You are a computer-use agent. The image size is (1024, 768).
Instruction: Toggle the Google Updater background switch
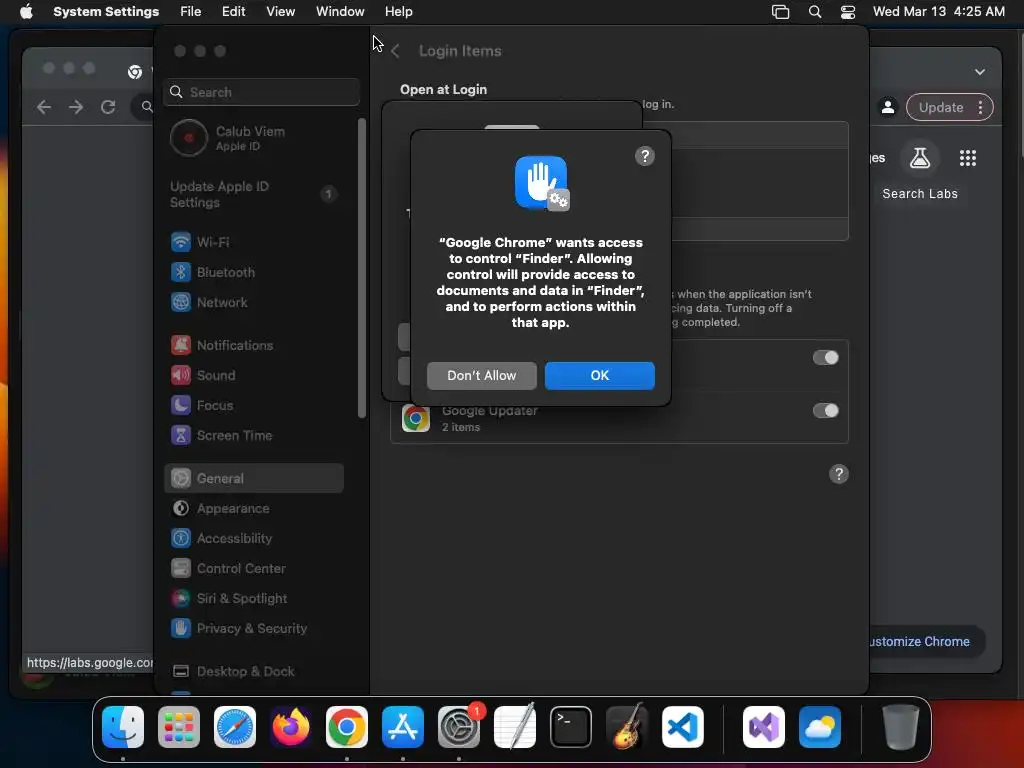coord(825,411)
